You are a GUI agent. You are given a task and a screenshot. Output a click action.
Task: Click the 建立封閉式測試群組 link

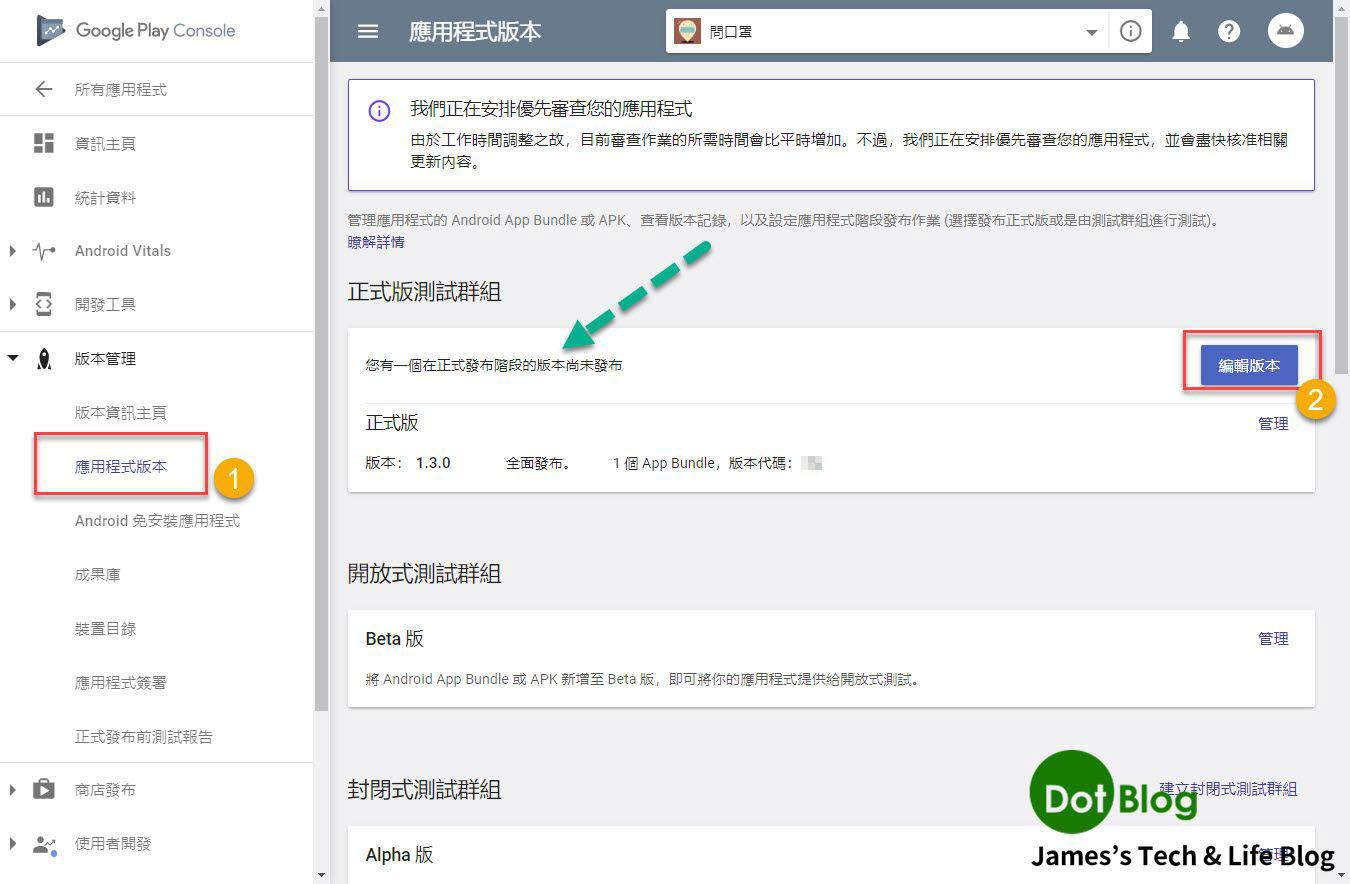pos(1228,789)
